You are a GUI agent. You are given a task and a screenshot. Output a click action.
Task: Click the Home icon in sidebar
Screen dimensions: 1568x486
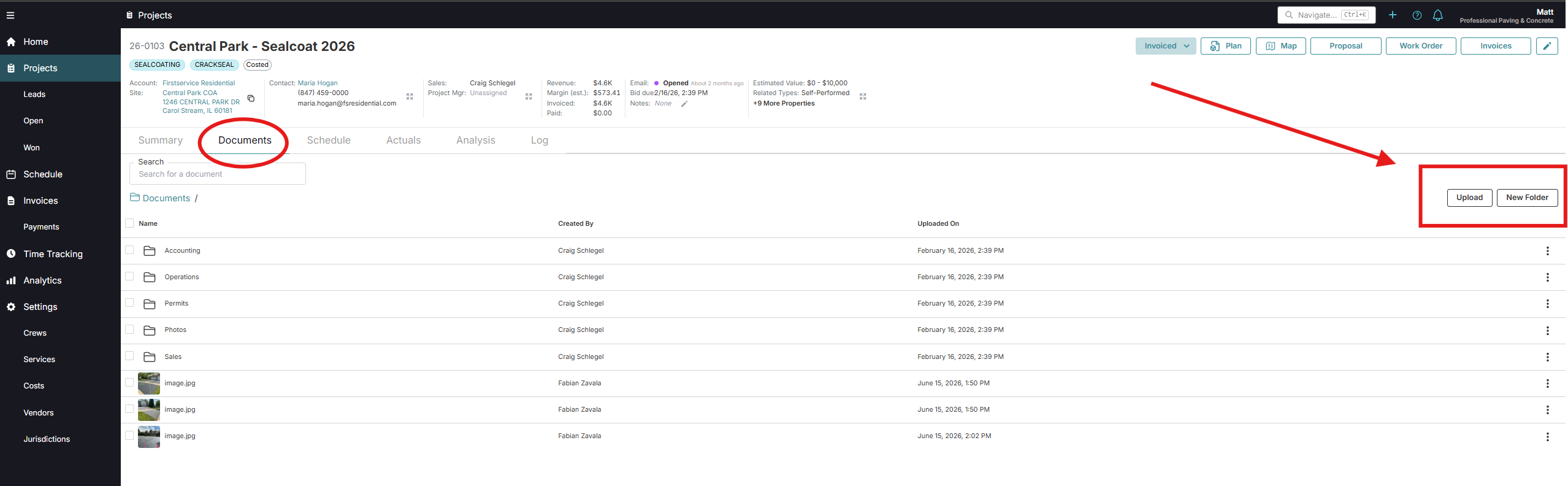(x=11, y=42)
